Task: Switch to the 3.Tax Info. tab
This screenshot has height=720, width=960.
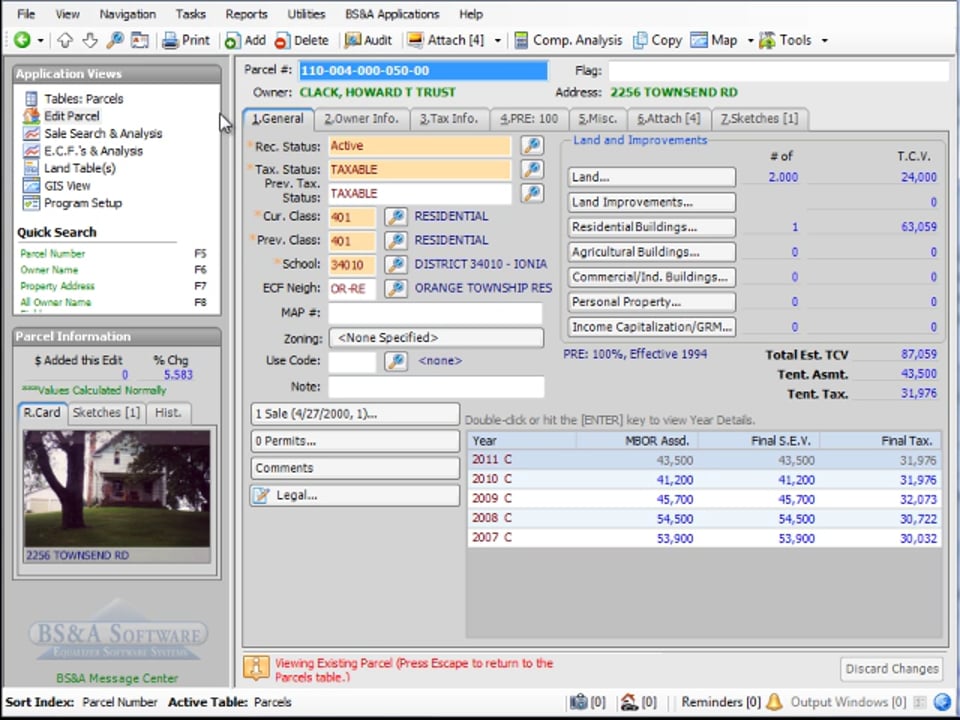Action: [448, 119]
